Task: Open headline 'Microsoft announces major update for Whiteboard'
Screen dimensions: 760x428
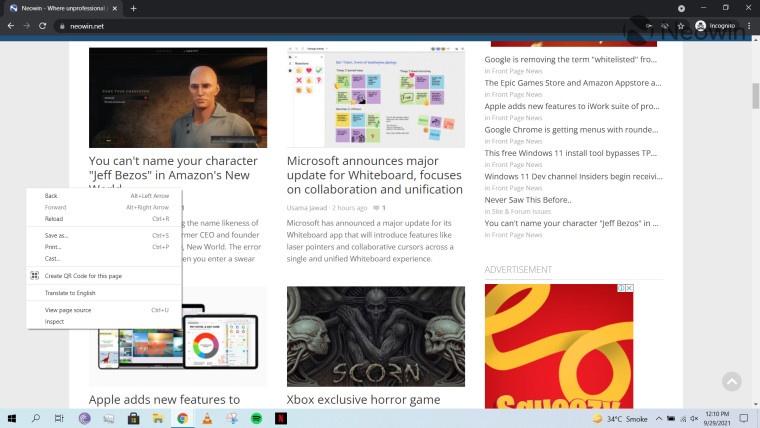Action: (374, 175)
